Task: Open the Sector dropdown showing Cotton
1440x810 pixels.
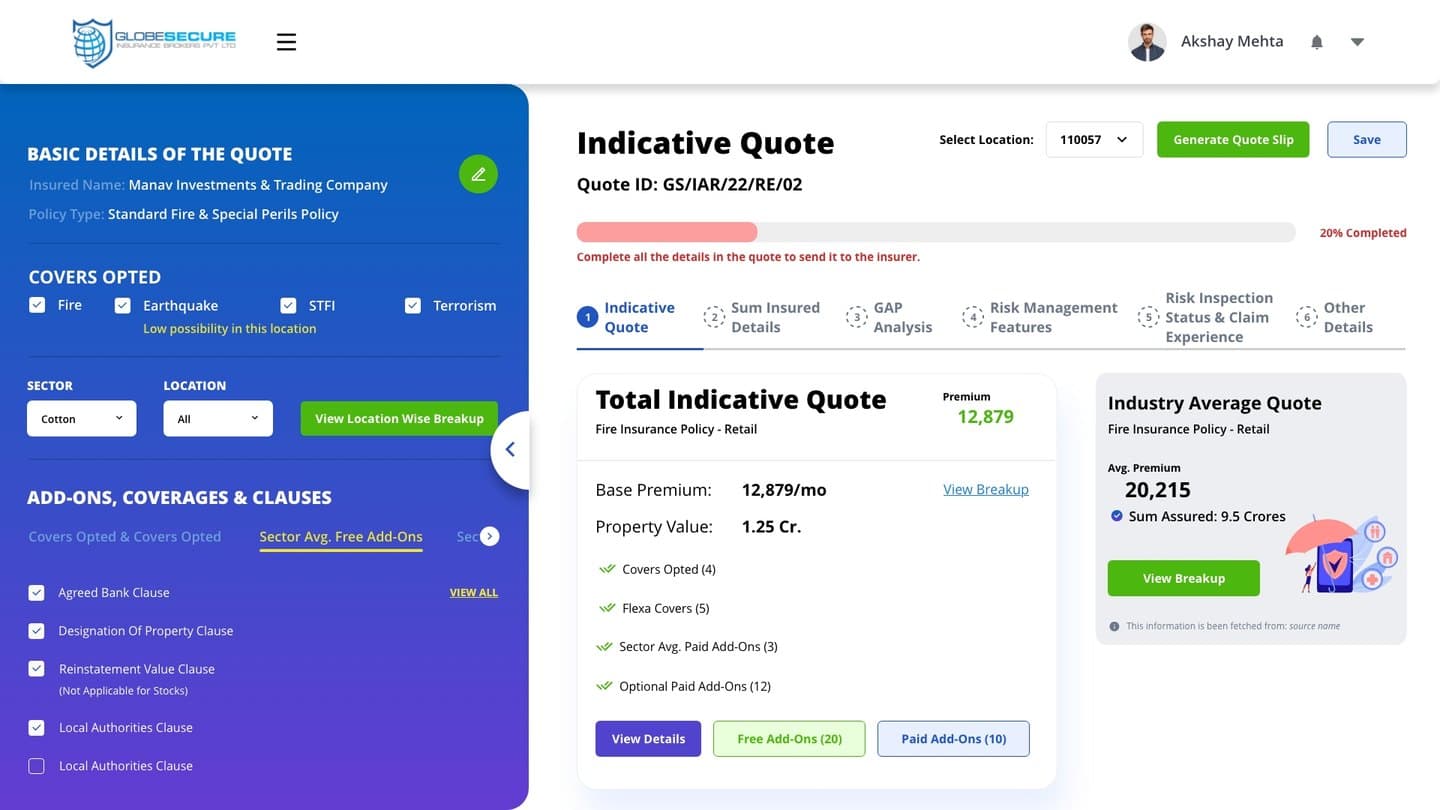Action: click(82, 419)
